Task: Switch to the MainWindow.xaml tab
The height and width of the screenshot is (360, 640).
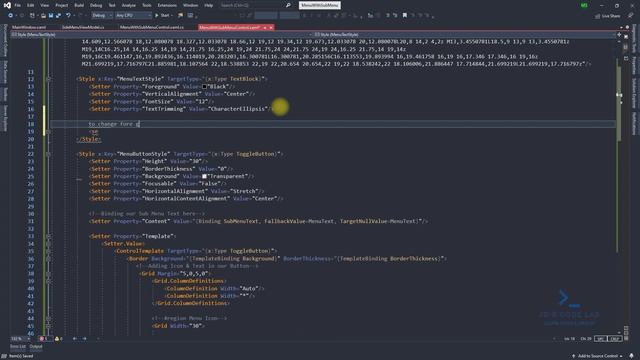Action: coord(29,27)
